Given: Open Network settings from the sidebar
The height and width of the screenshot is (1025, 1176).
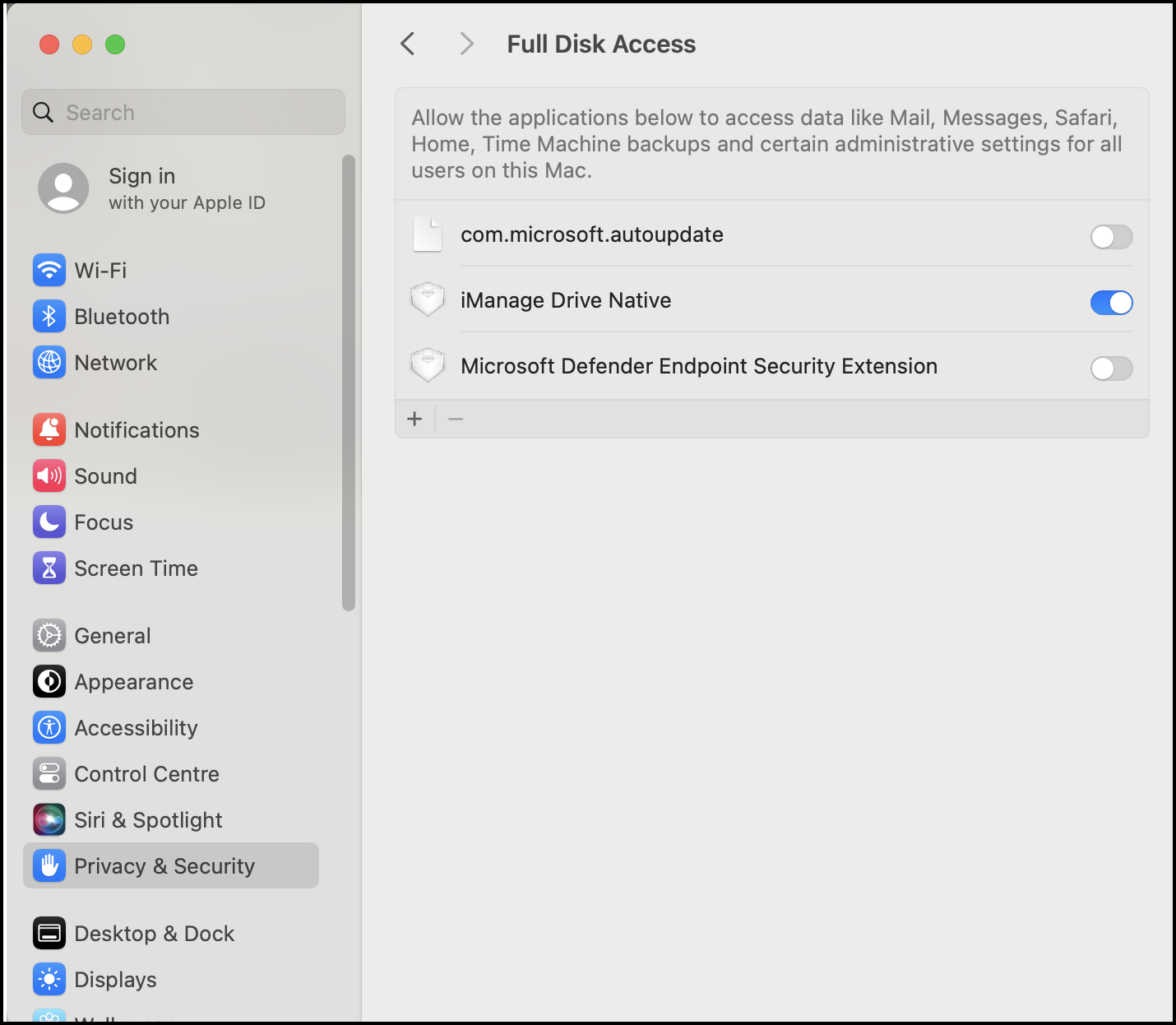Looking at the screenshot, I should click(49, 362).
